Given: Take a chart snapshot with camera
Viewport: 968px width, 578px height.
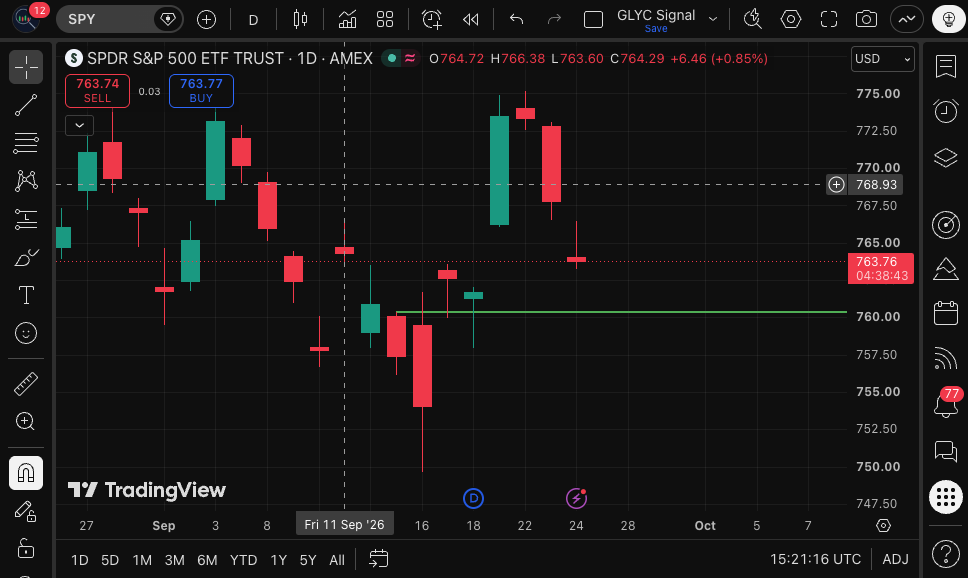Looking at the screenshot, I should (866, 20).
